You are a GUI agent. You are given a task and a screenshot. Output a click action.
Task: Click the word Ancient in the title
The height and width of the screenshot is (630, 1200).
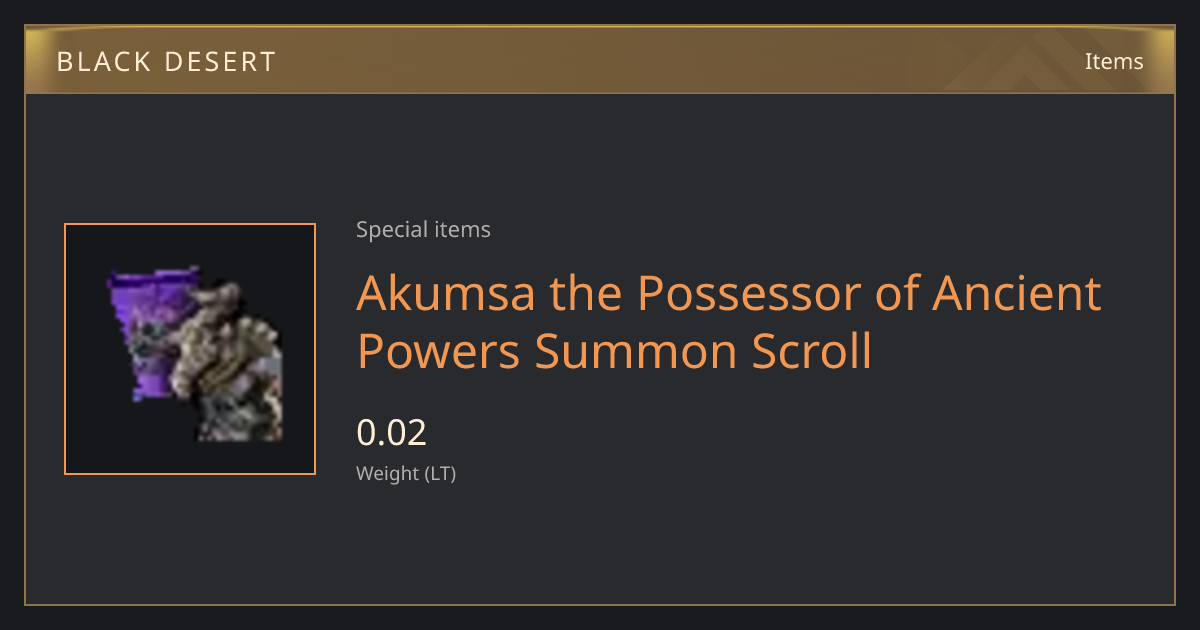click(1017, 294)
